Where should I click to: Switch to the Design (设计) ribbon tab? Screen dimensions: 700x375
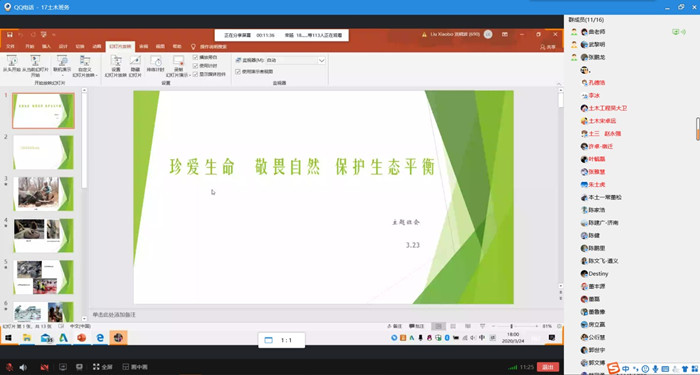click(63, 46)
